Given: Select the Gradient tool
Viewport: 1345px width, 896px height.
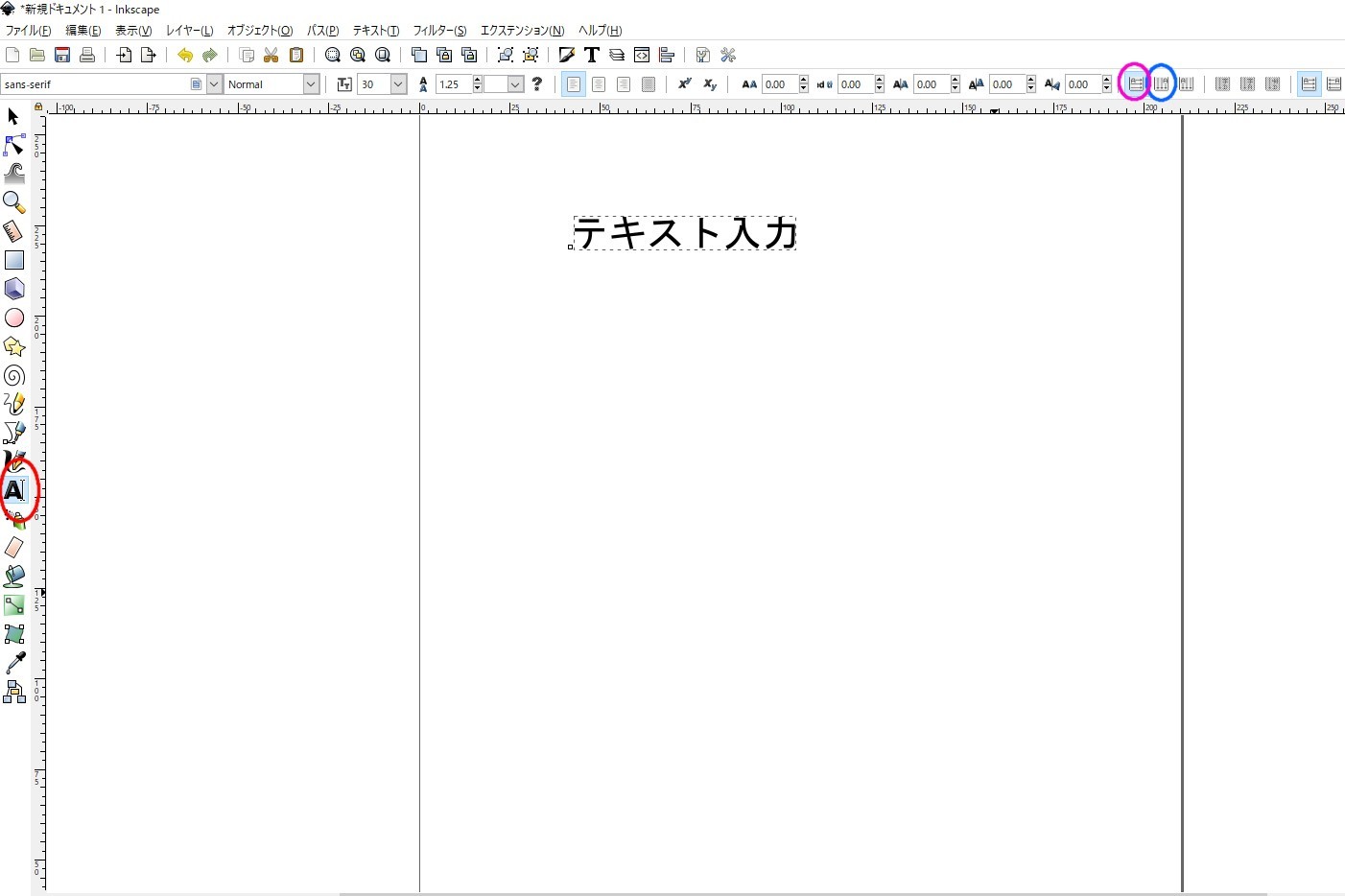Looking at the screenshot, I should click(x=13, y=605).
